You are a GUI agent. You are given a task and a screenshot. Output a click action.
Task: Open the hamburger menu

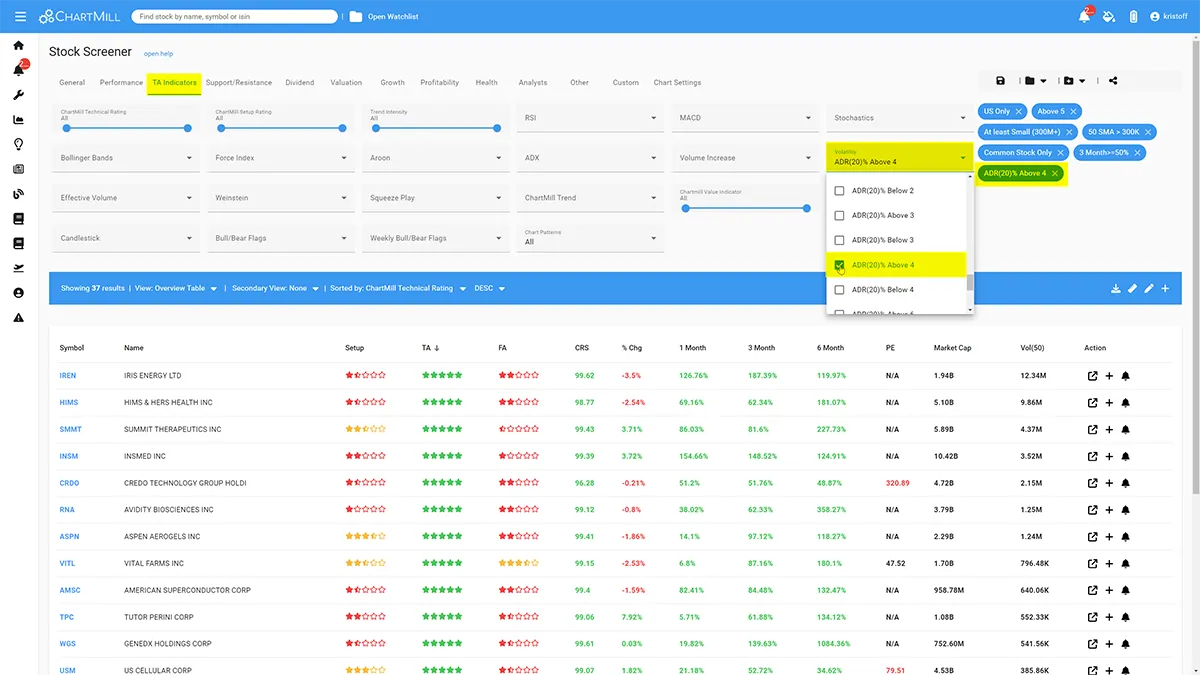coord(20,17)
